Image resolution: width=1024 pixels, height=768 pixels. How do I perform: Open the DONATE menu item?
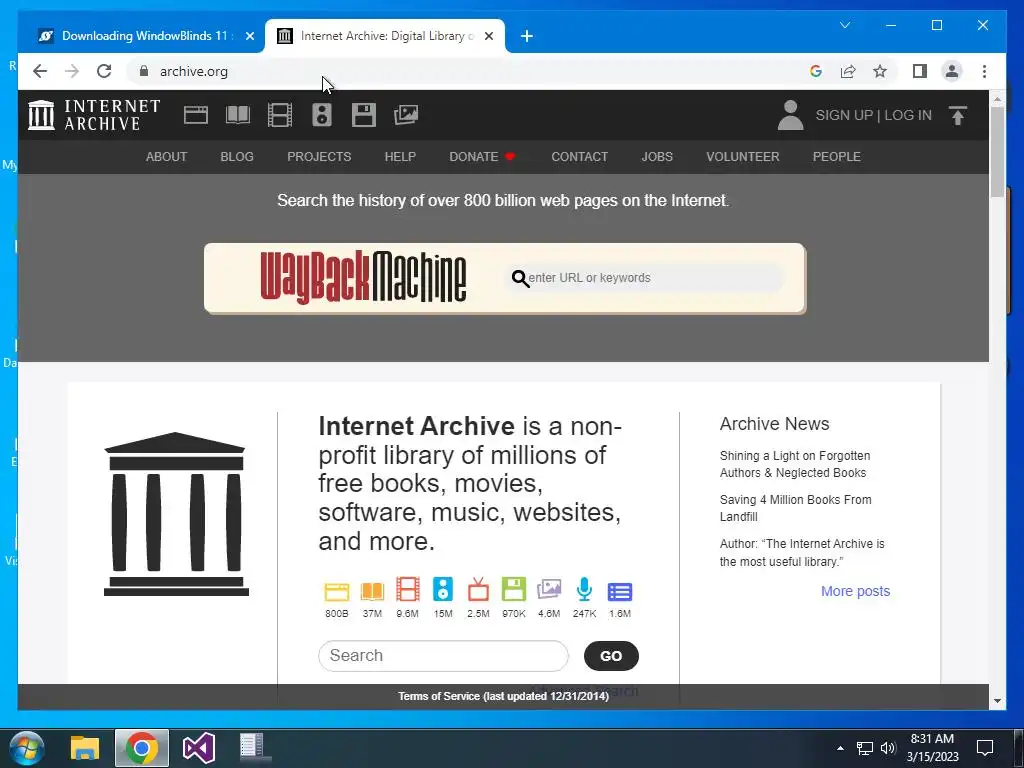click(482, 157)
